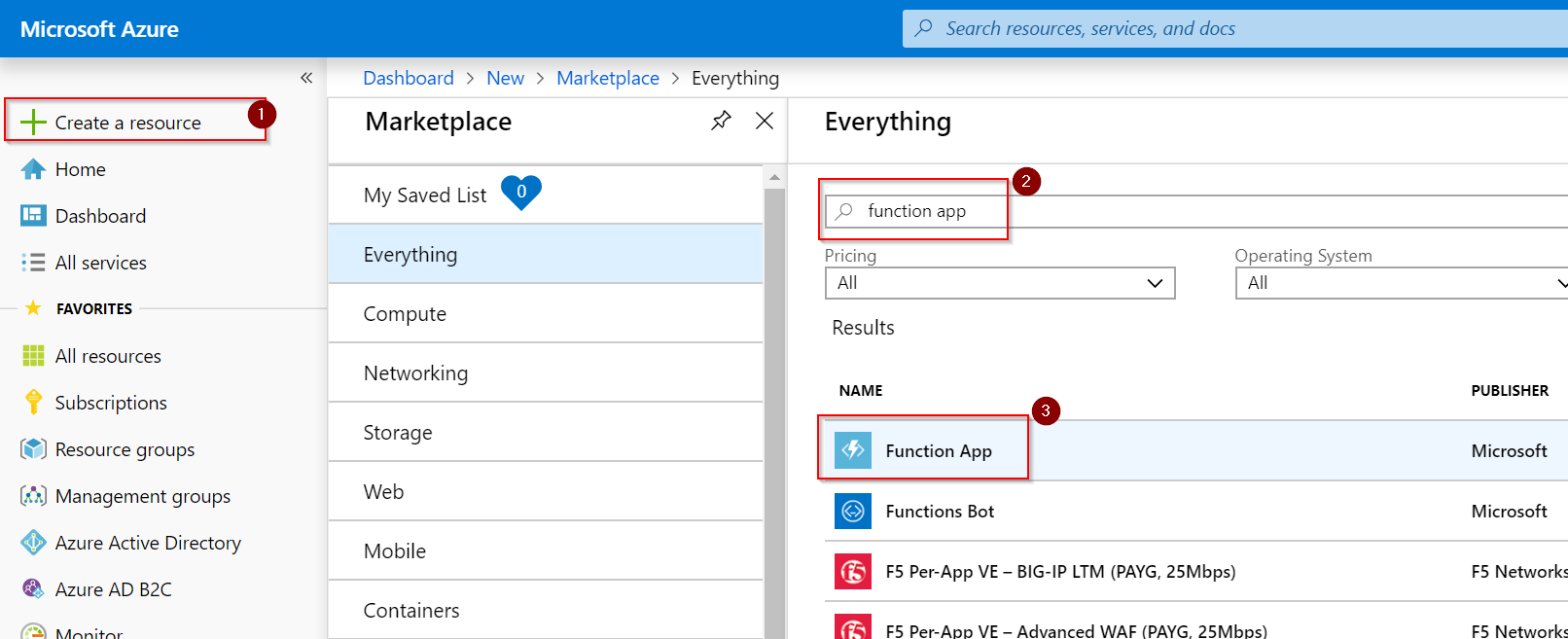
Task: Click the marketplace search field containing function app
Action: (x=1196, y=211)
